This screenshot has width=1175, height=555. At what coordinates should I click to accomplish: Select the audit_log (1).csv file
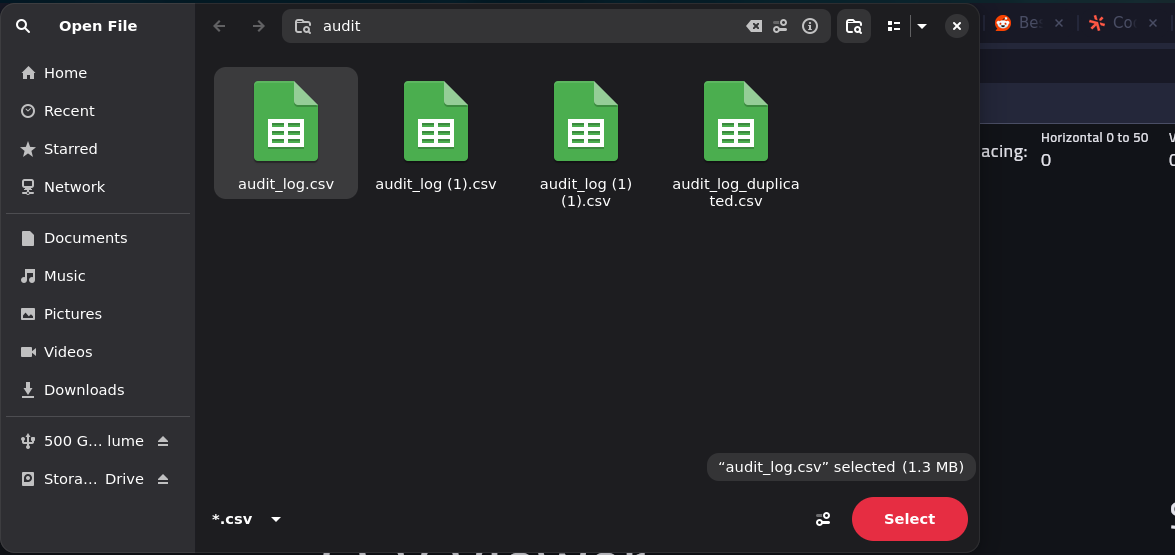[x=436, y=135]
